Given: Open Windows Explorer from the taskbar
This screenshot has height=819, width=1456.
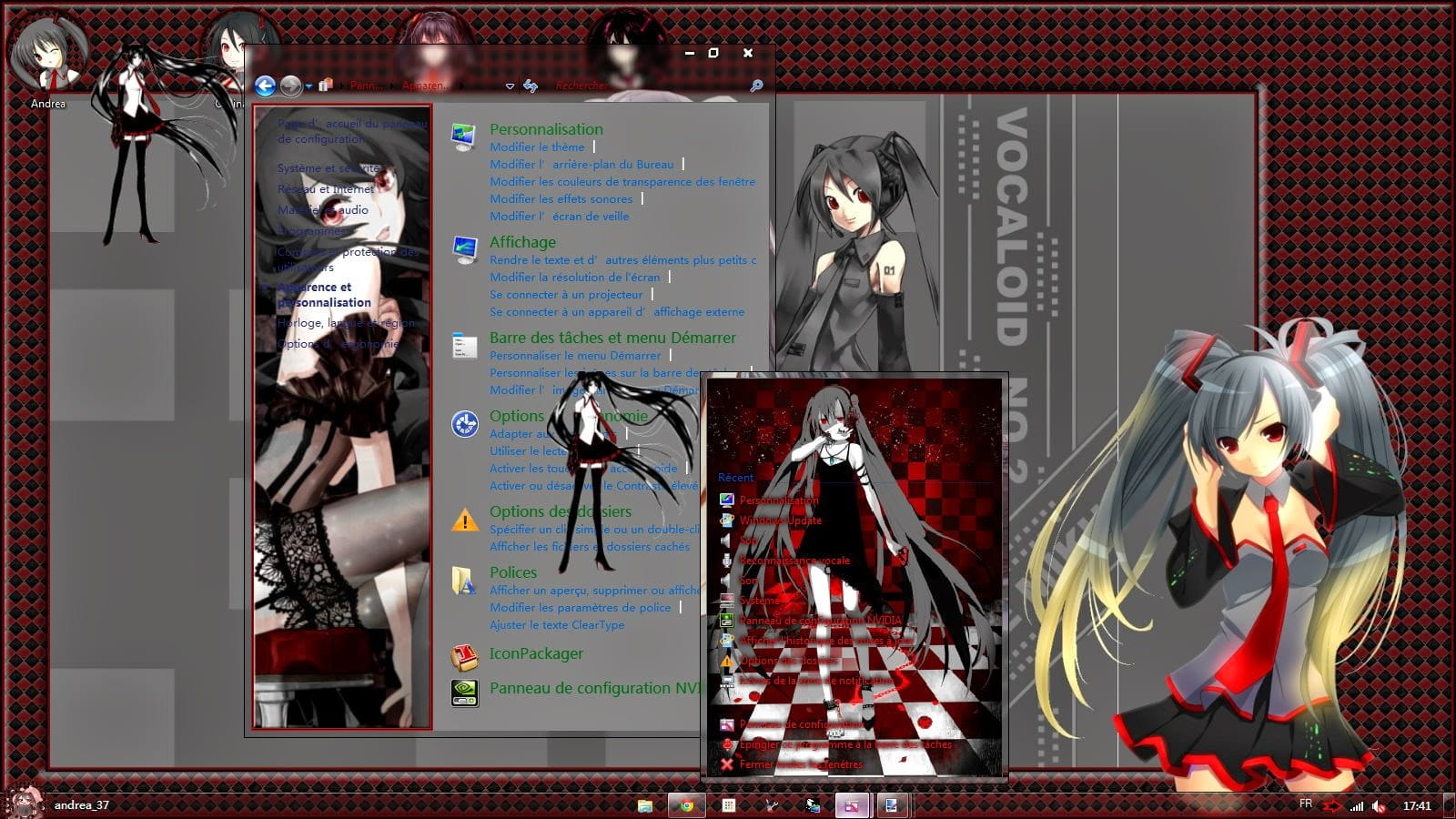Looking at the screenshot, I should pos(643,804).
